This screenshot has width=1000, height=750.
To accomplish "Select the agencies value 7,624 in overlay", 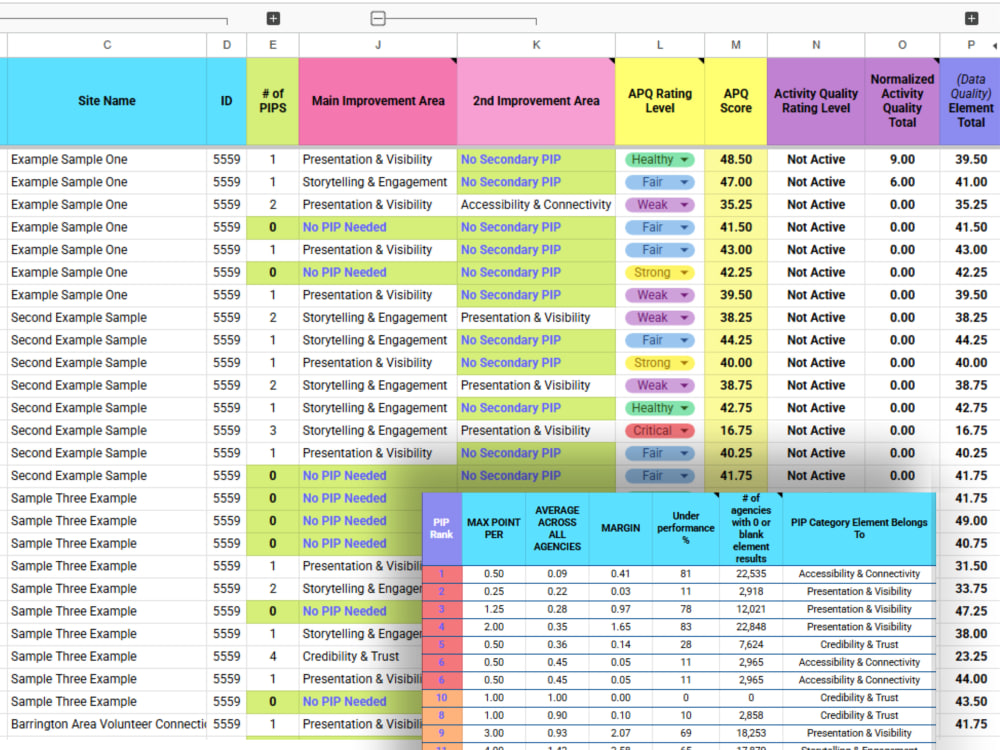I will 751,645.
